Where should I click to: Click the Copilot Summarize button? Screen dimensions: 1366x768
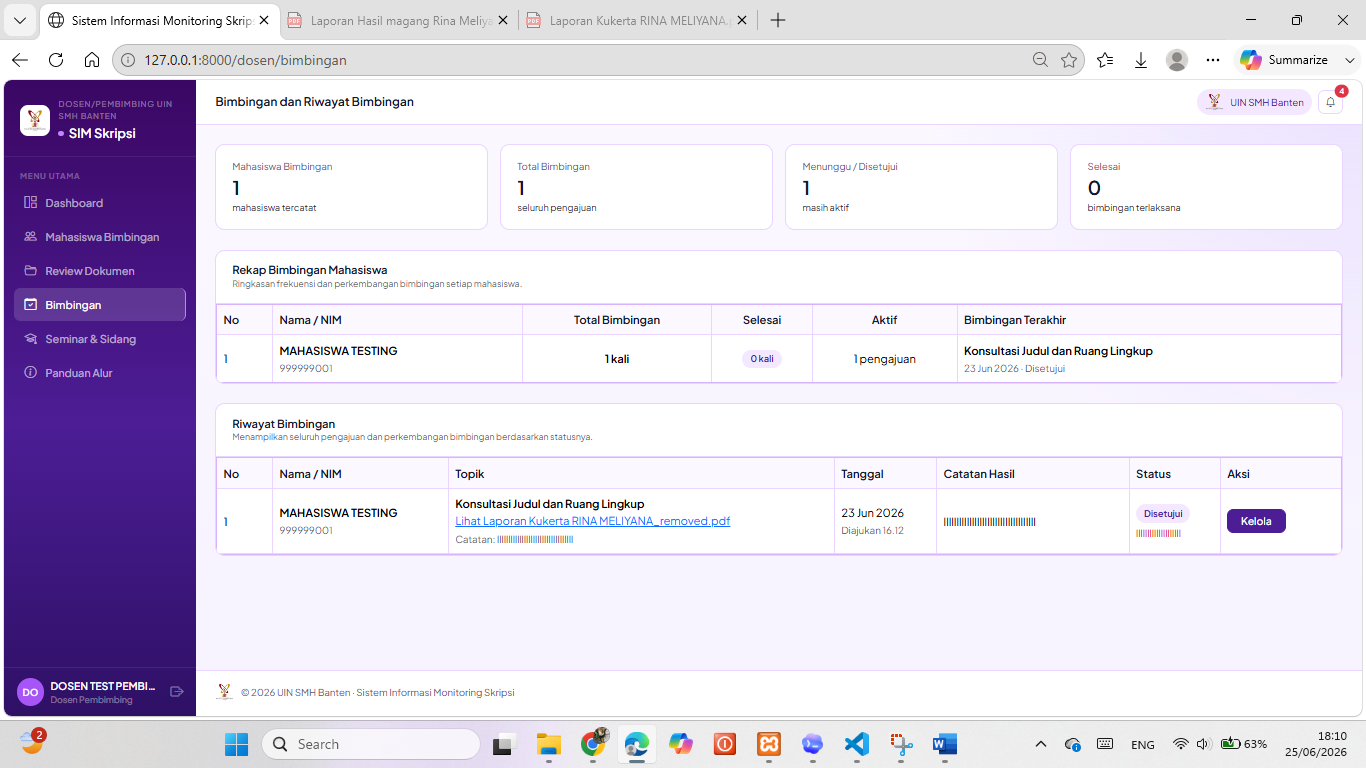(1285, 60)
